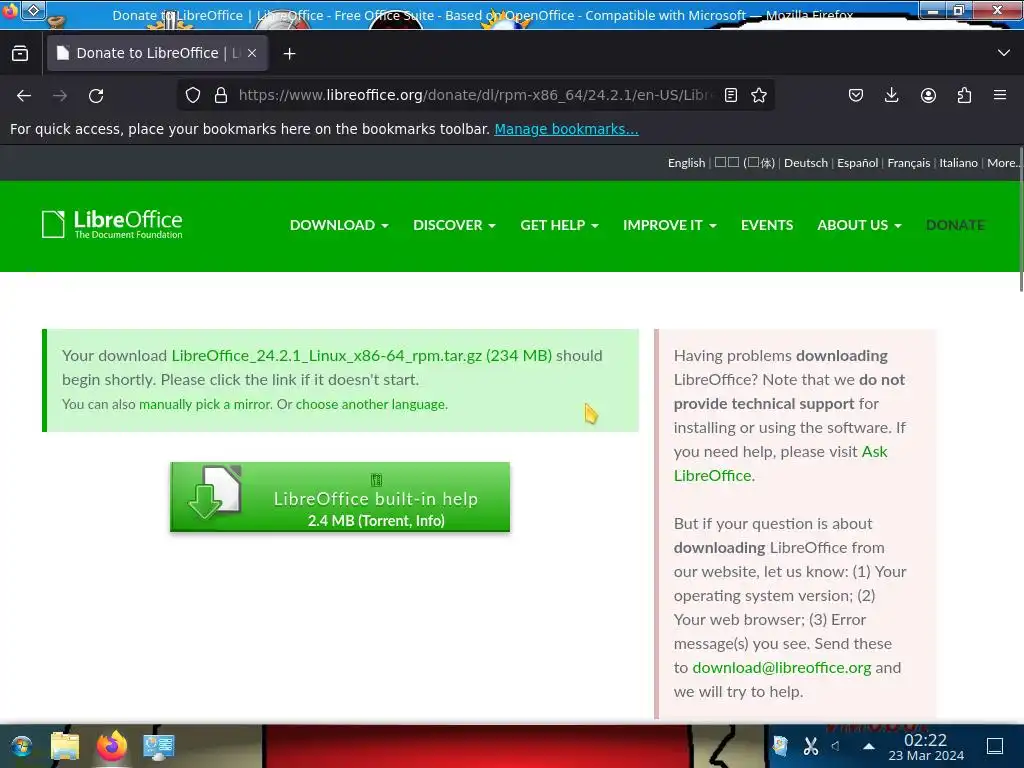Image resolution: width=1024 pixels, height=768 pixels.
Task: Show tracking protection shield info
Action: [193, 95]
